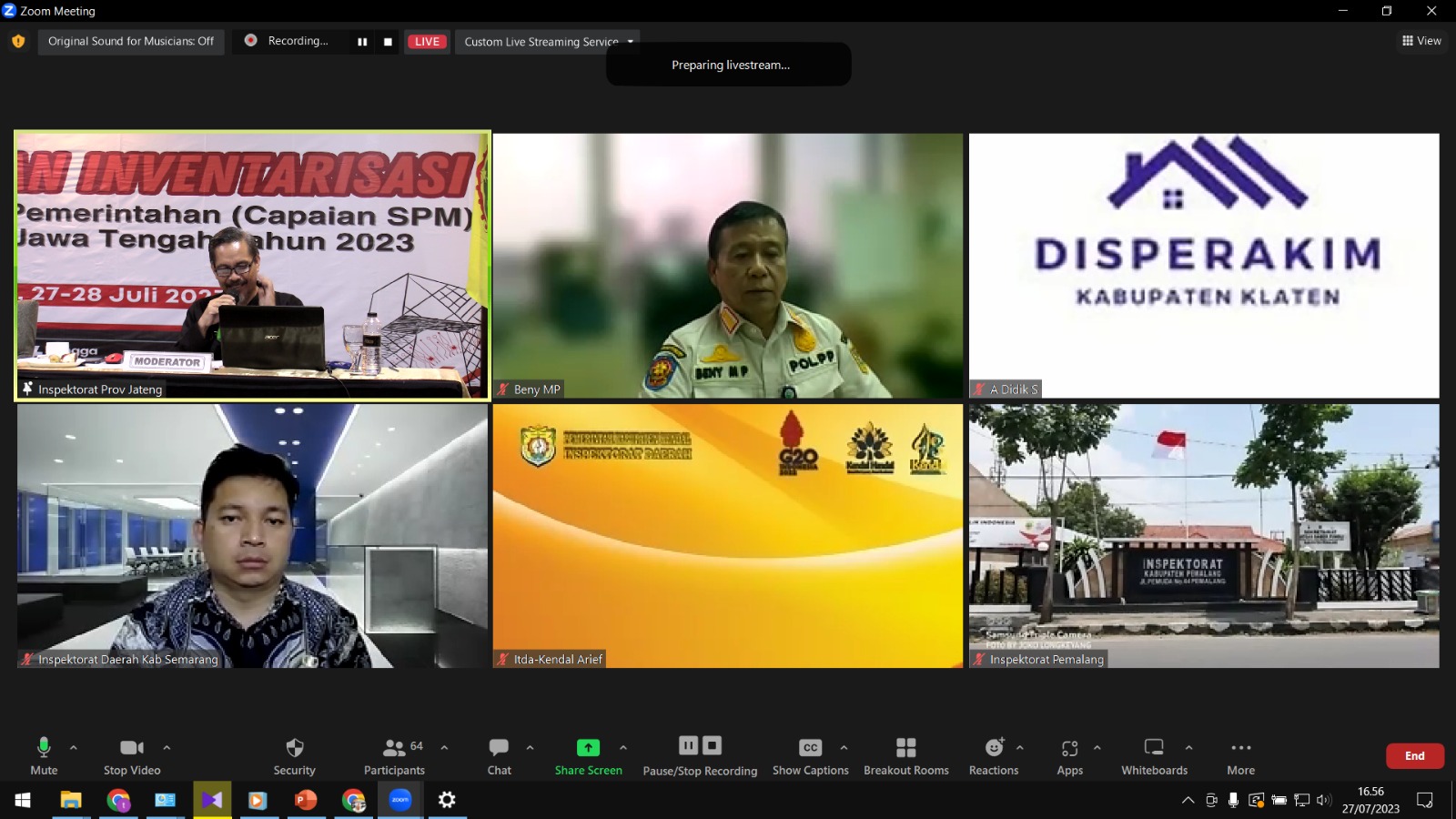Open Breakout Rooms
This screenshot has height=819, width=1456.
tap(906, 756)
